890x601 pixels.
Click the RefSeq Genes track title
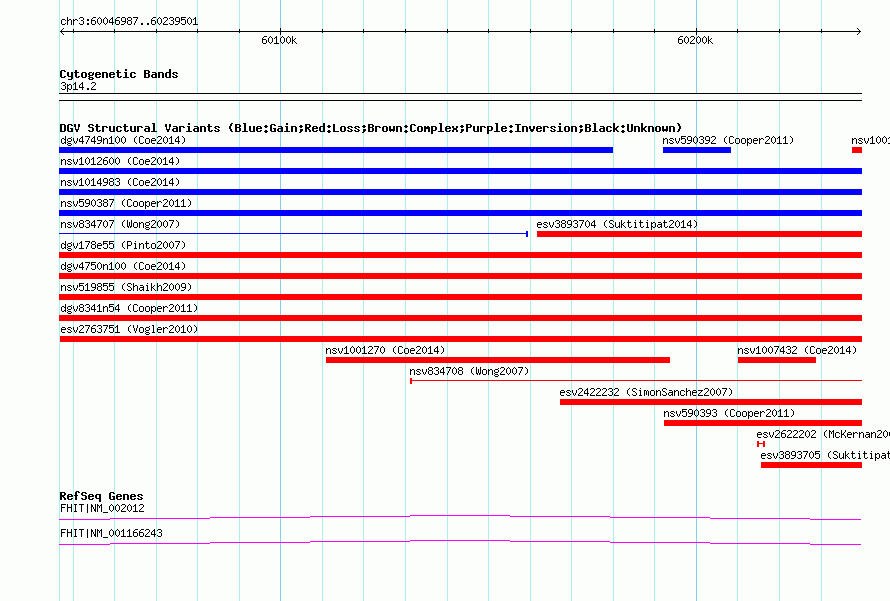101,496
